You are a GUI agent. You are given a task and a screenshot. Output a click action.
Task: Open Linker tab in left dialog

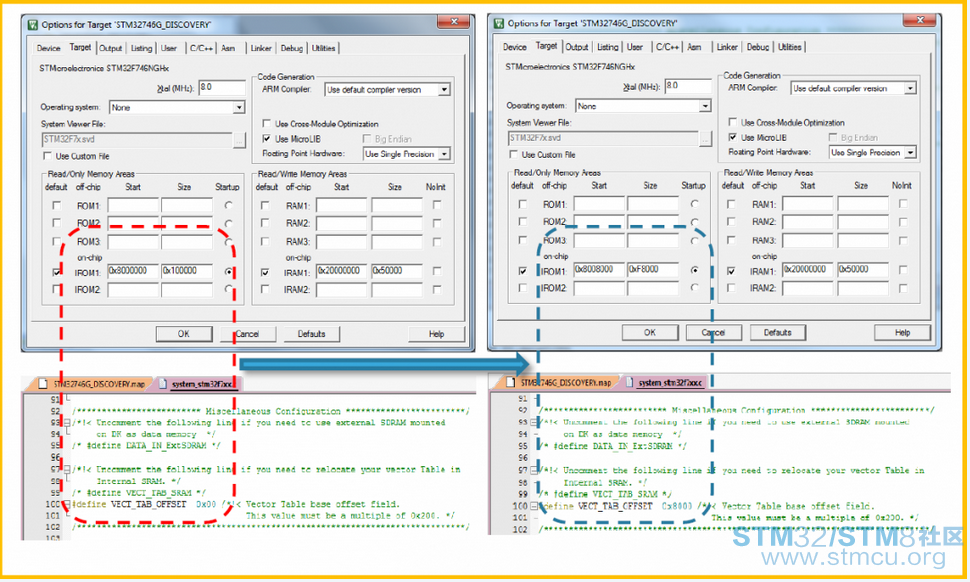[x=261, y=48]
